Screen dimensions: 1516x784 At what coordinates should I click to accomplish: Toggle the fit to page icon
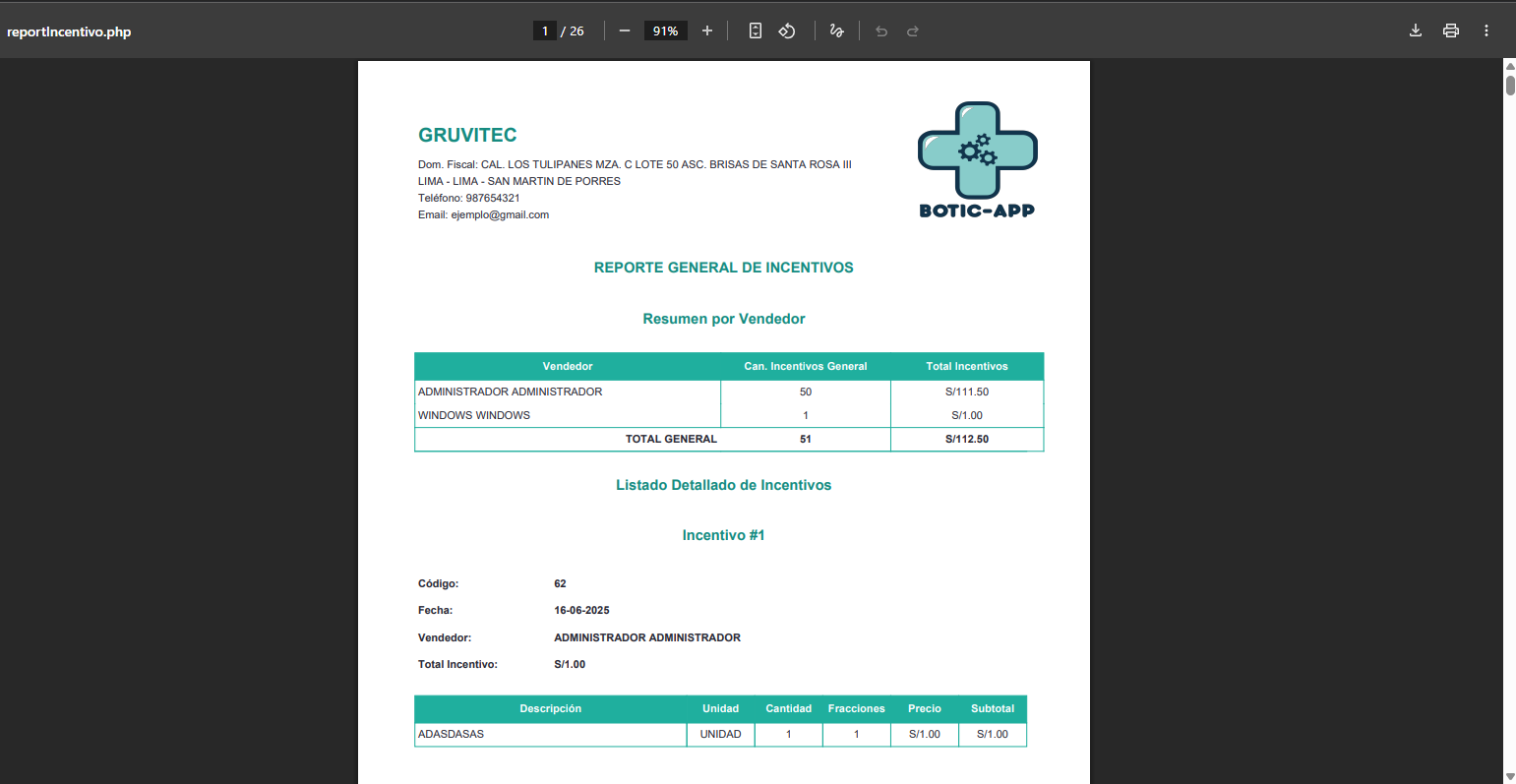click(755, 30)
